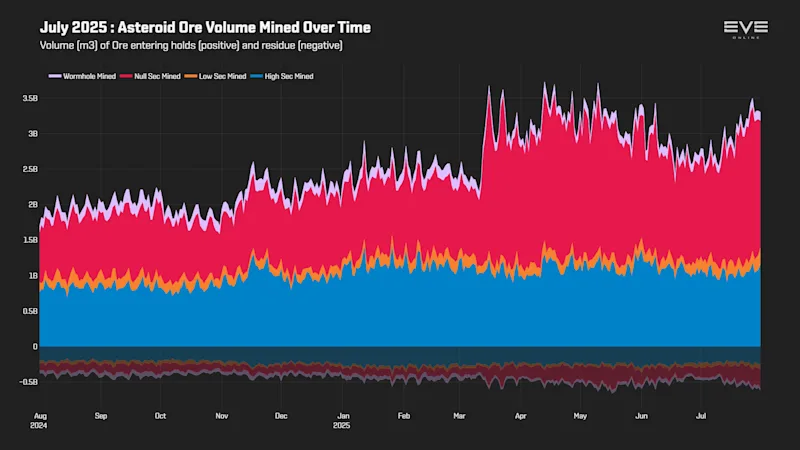Click the Oct x-axis label
This screenshot has width=800, height=450.
click(x=160, y=416)
